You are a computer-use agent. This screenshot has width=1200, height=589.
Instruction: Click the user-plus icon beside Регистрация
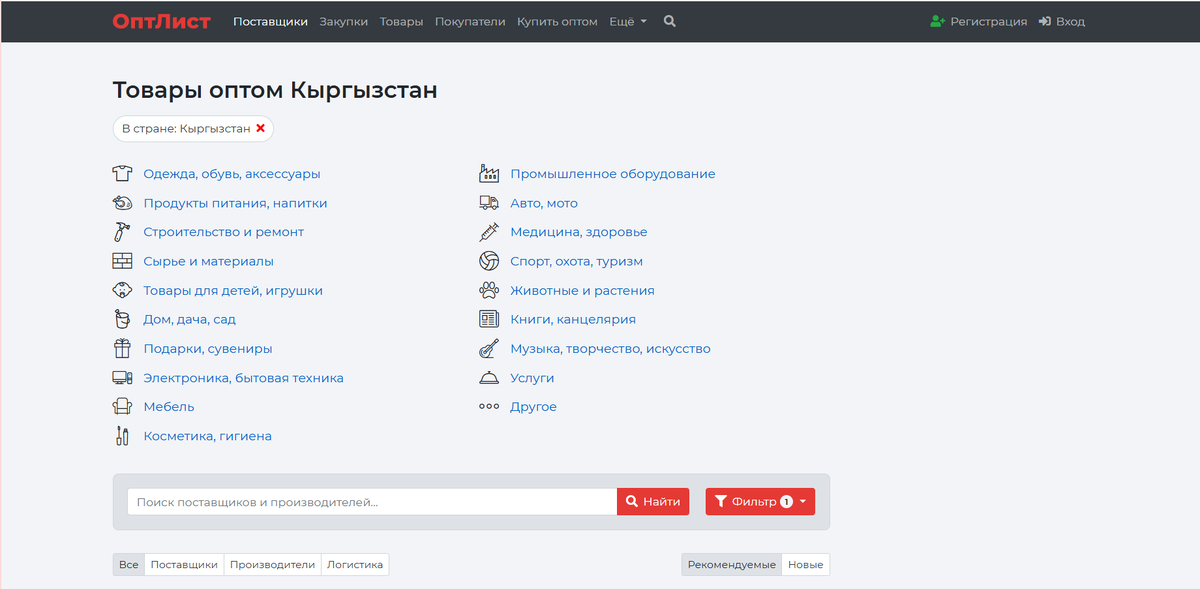click(x=938, y=21)
